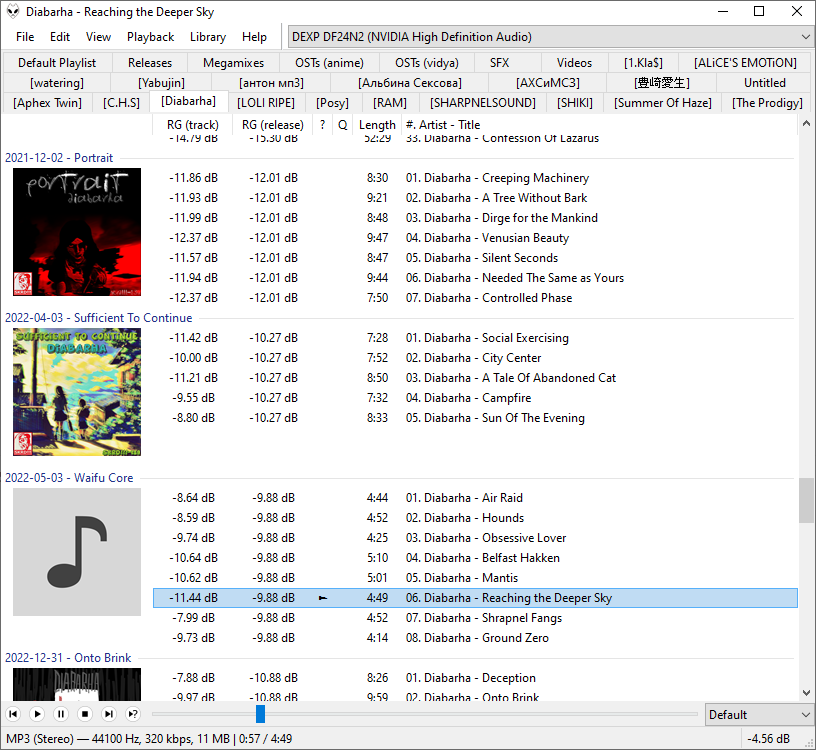Open the Library menu
816x750 pixels.
(208, 37)
